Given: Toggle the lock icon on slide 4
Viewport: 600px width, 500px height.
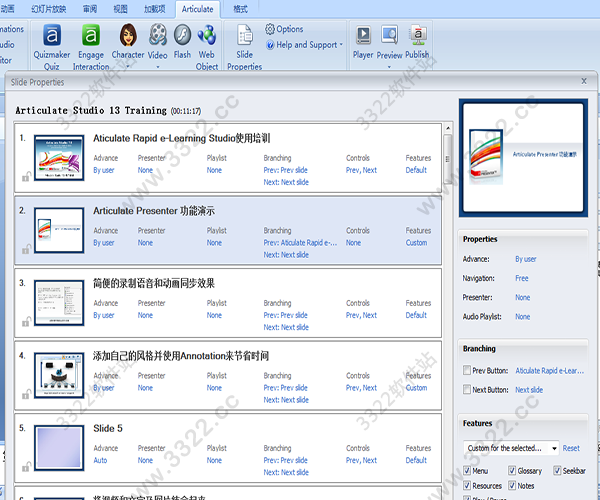Looking at the screenshot, I should tap(26, 394).
